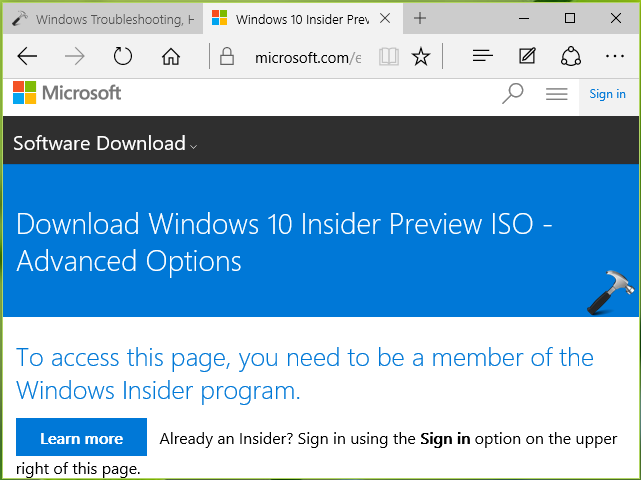641x480 pixels.
Task: Close the Edge browser window
Action: coord(616,18)
